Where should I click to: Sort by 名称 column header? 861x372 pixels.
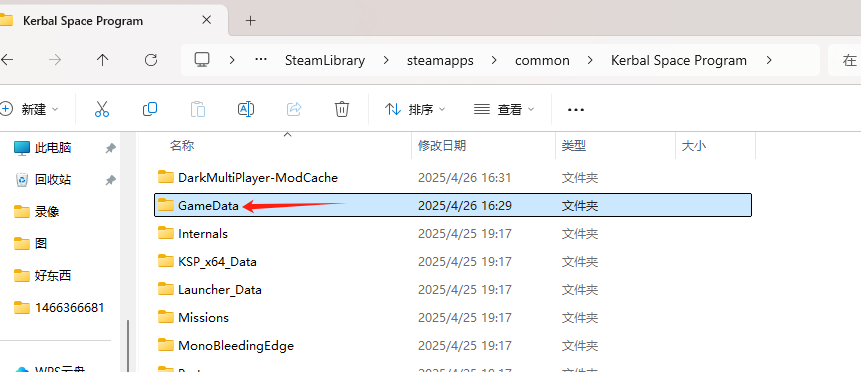[182, 146]
